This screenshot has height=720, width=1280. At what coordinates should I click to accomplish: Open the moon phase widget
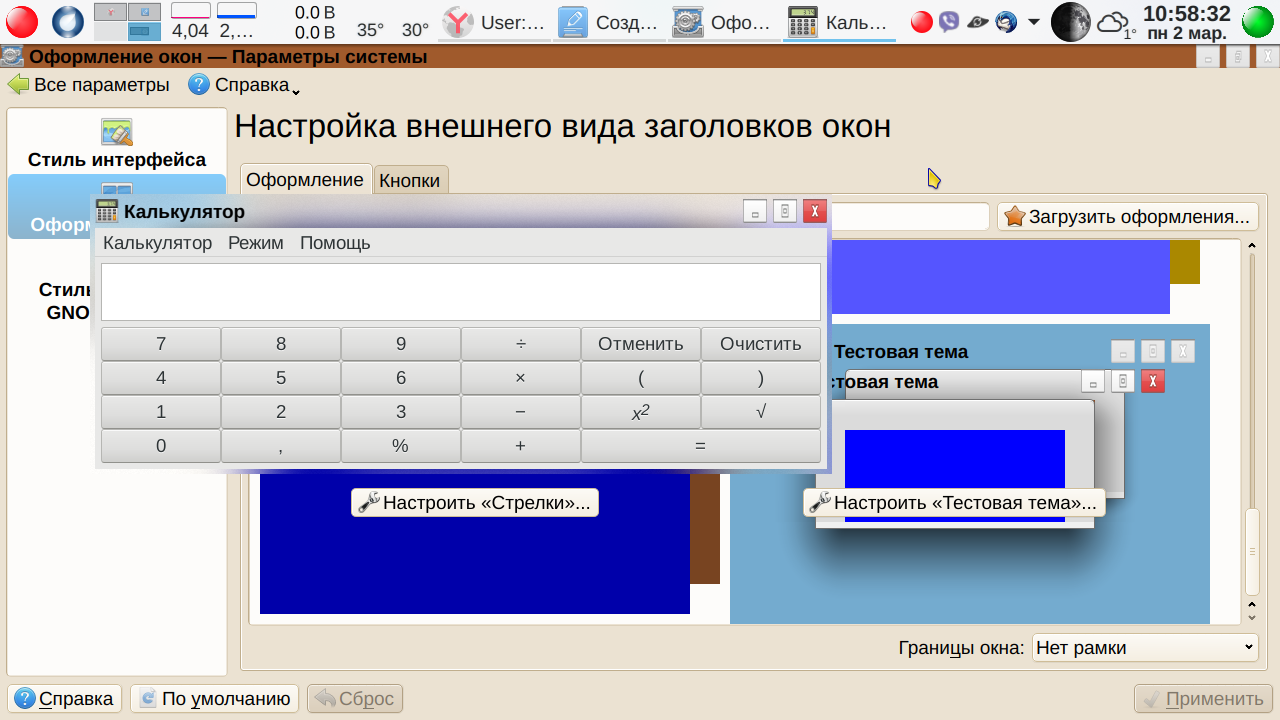[1070, 22]
